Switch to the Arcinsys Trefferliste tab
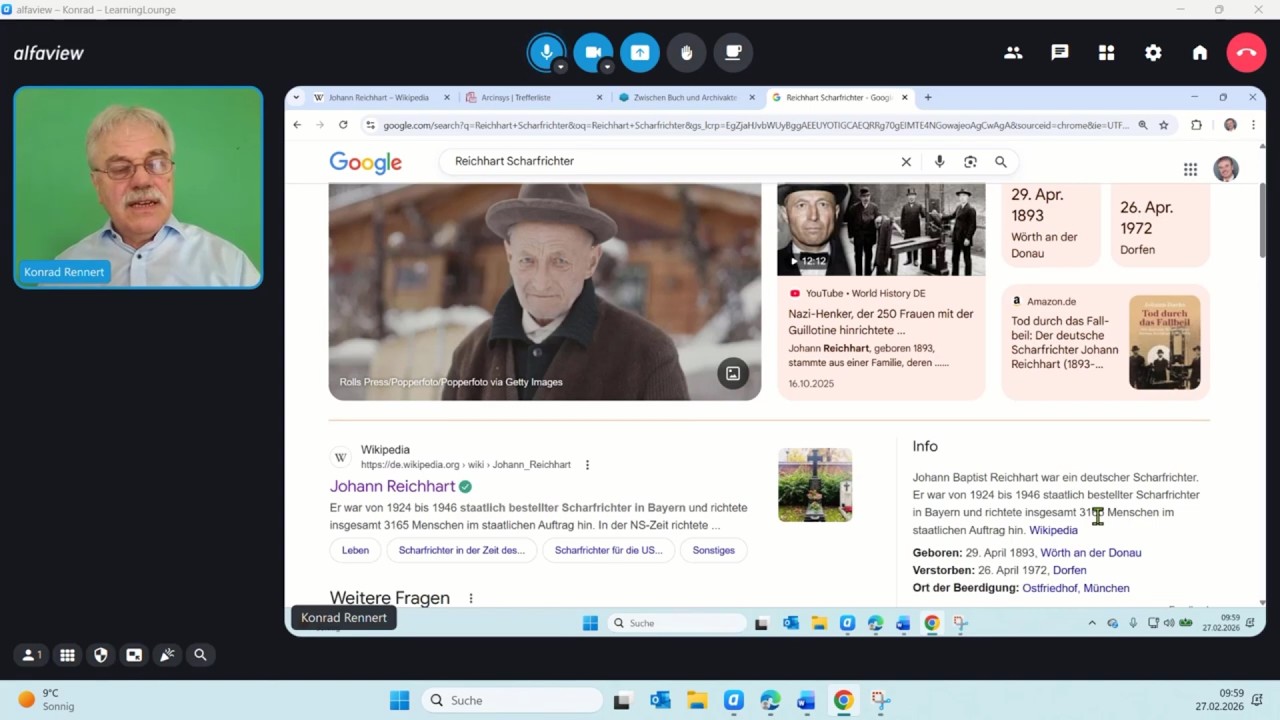This screenshot has width=1280, height=720. click(532, 98)
